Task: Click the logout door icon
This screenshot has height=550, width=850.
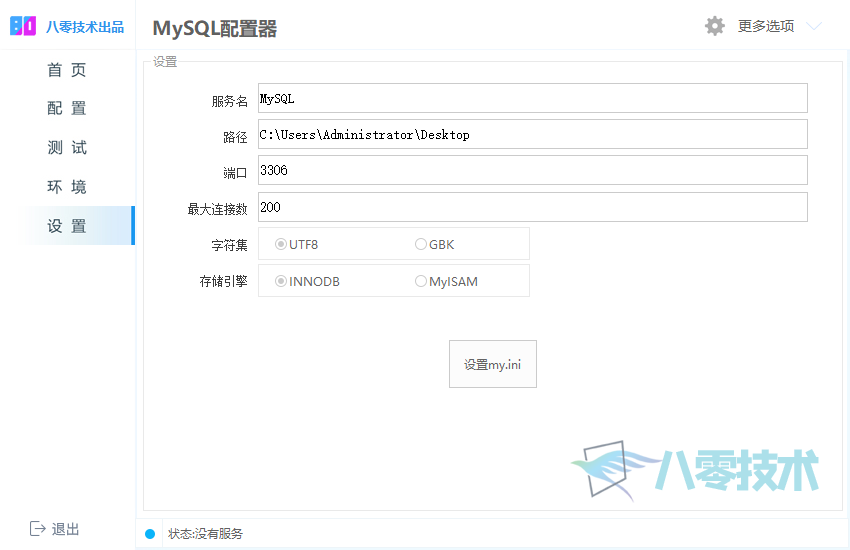Action: [38, 528]
